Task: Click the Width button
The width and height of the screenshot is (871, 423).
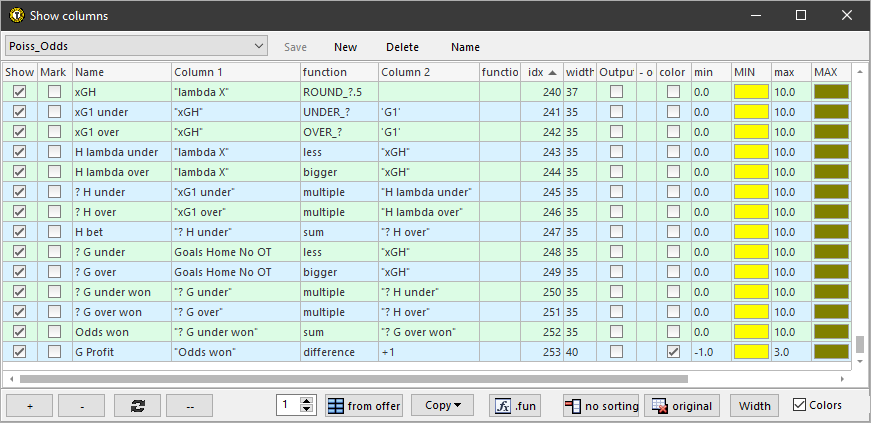Action: pyautogui.click(x=755, y=406)
